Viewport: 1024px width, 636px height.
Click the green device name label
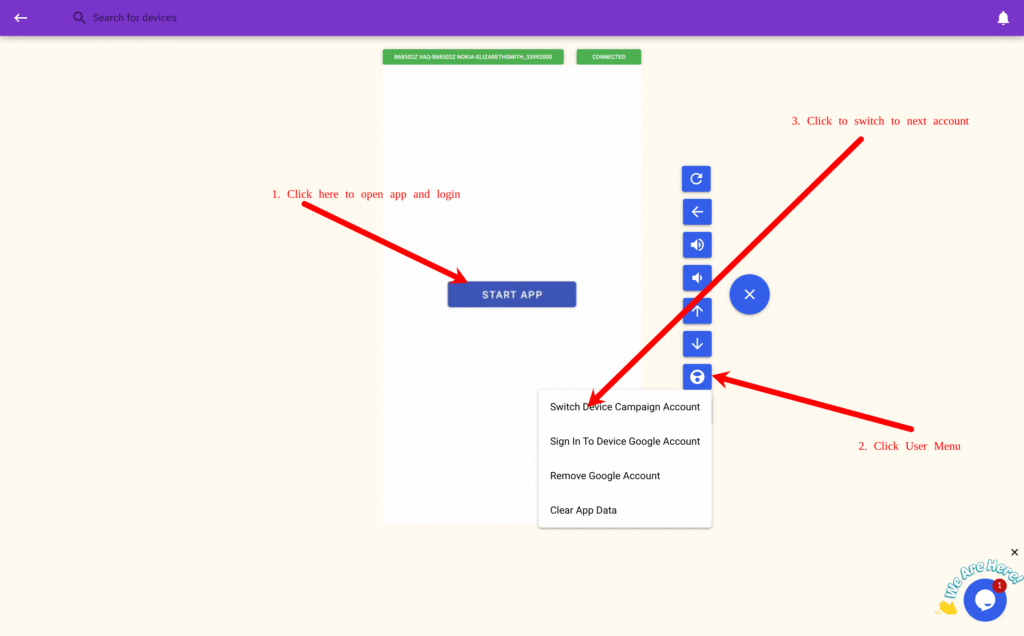point(472,57)
